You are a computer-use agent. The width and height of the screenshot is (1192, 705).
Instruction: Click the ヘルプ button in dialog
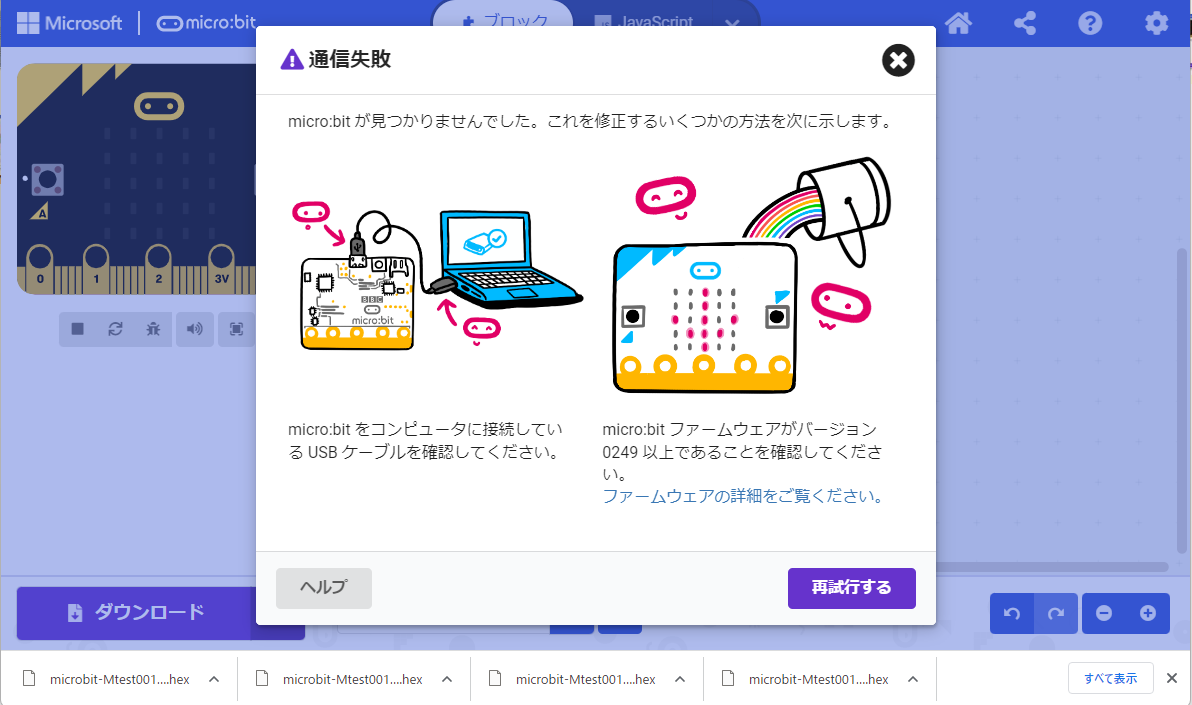point(324,588)
